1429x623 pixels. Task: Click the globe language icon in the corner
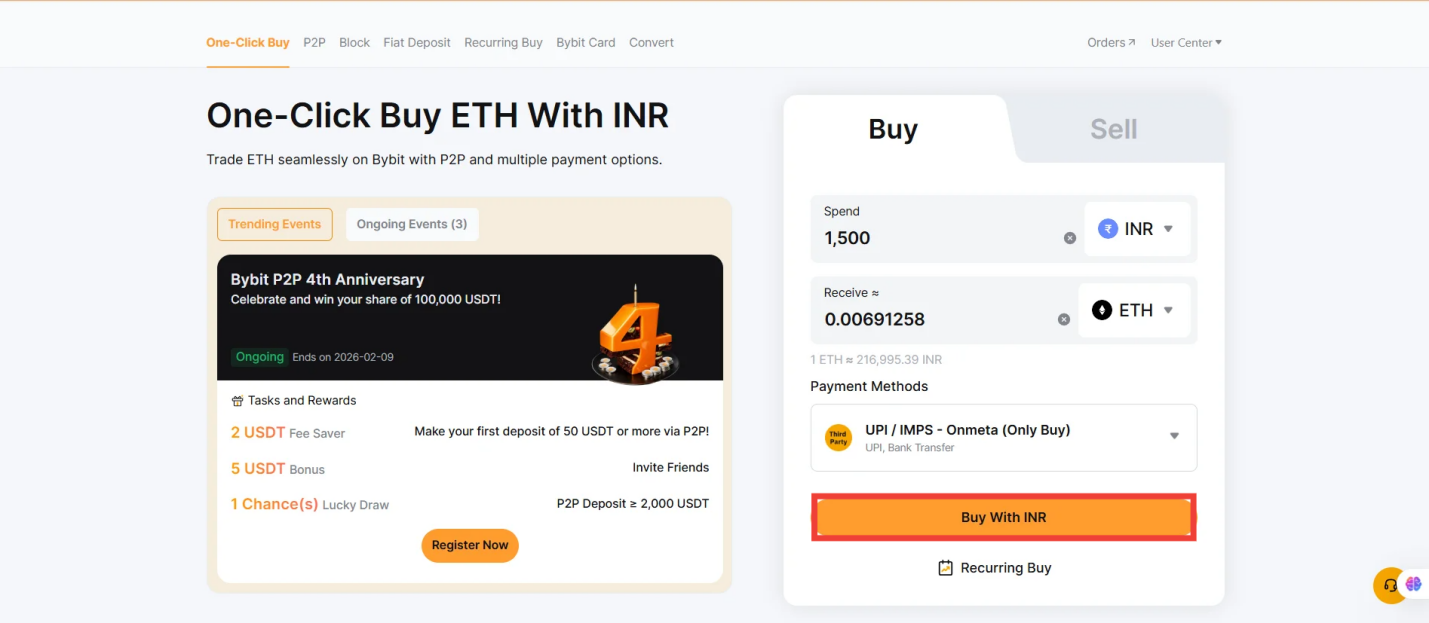pyautogui.click(x=1413, y=583)
